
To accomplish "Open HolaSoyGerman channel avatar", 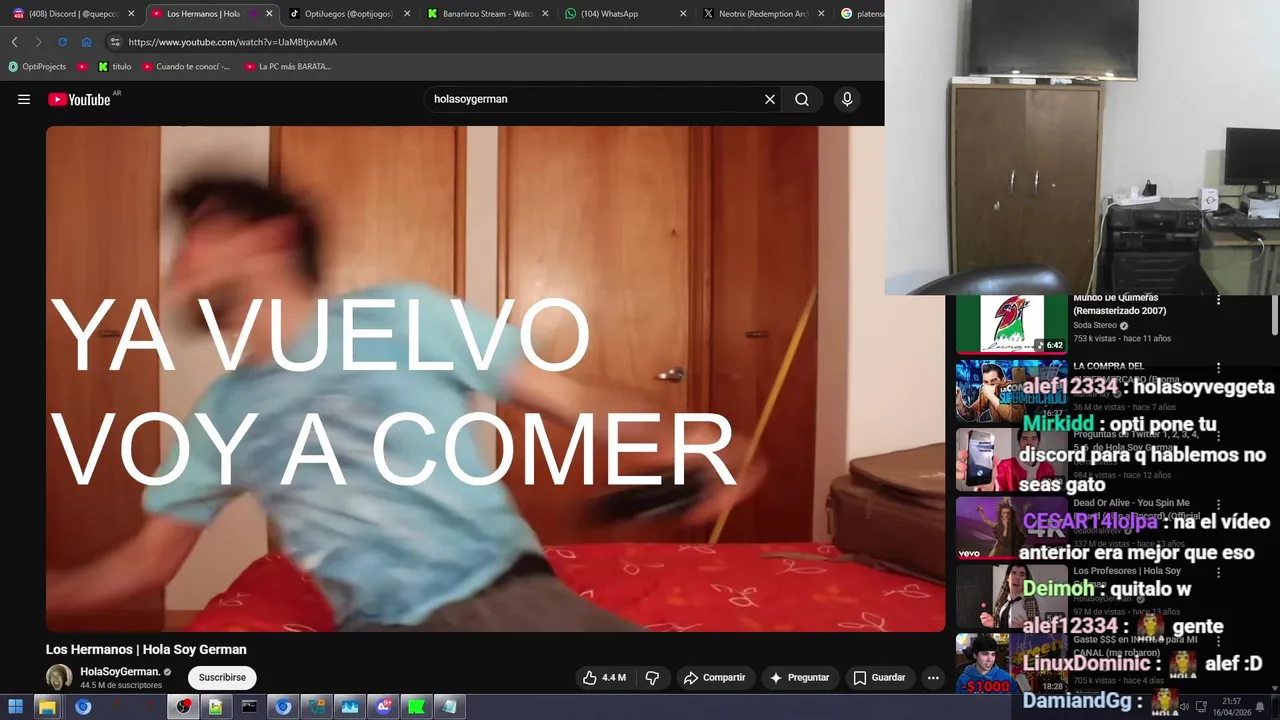I will 59,677.
